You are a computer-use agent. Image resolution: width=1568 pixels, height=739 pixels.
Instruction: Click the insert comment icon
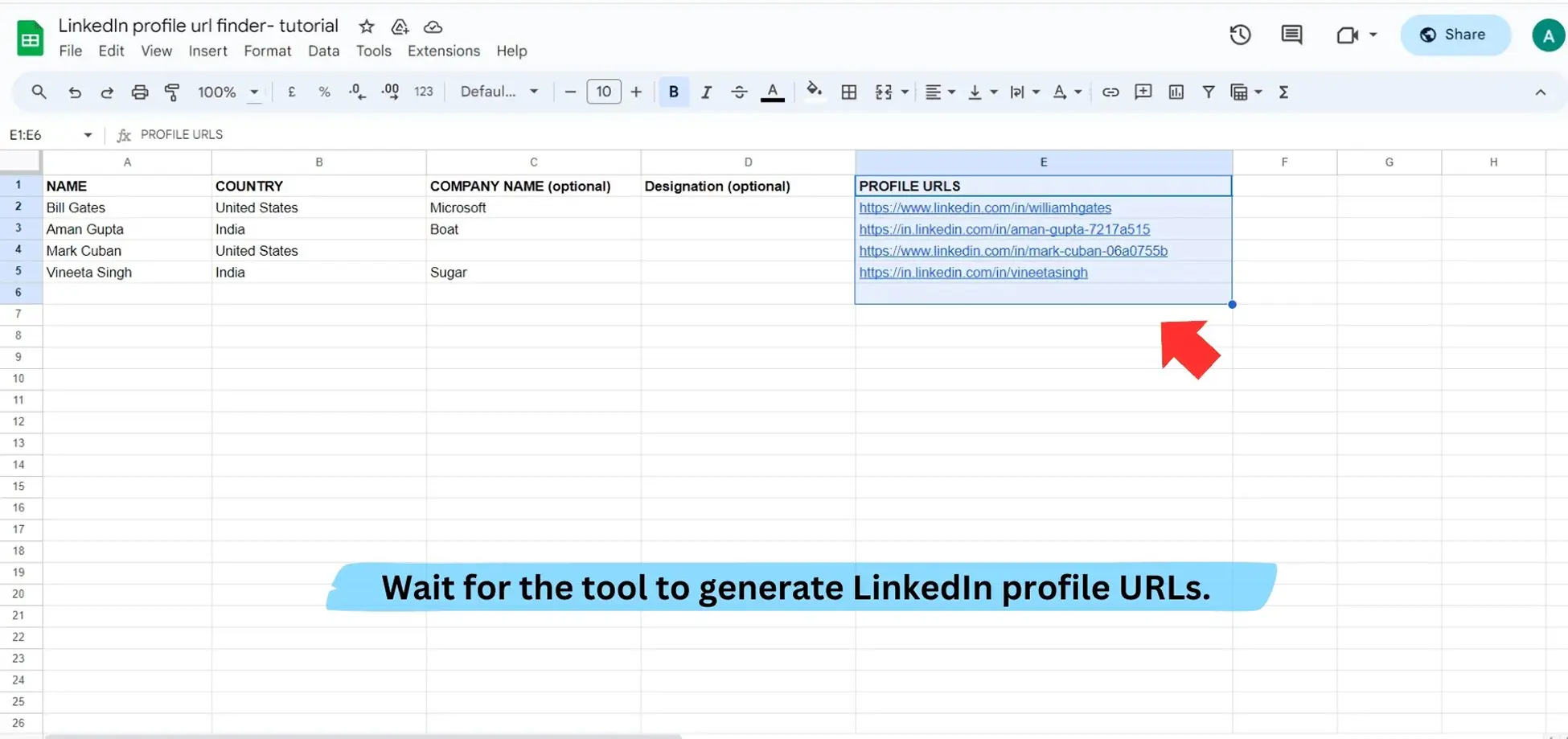pos(1143,92)
